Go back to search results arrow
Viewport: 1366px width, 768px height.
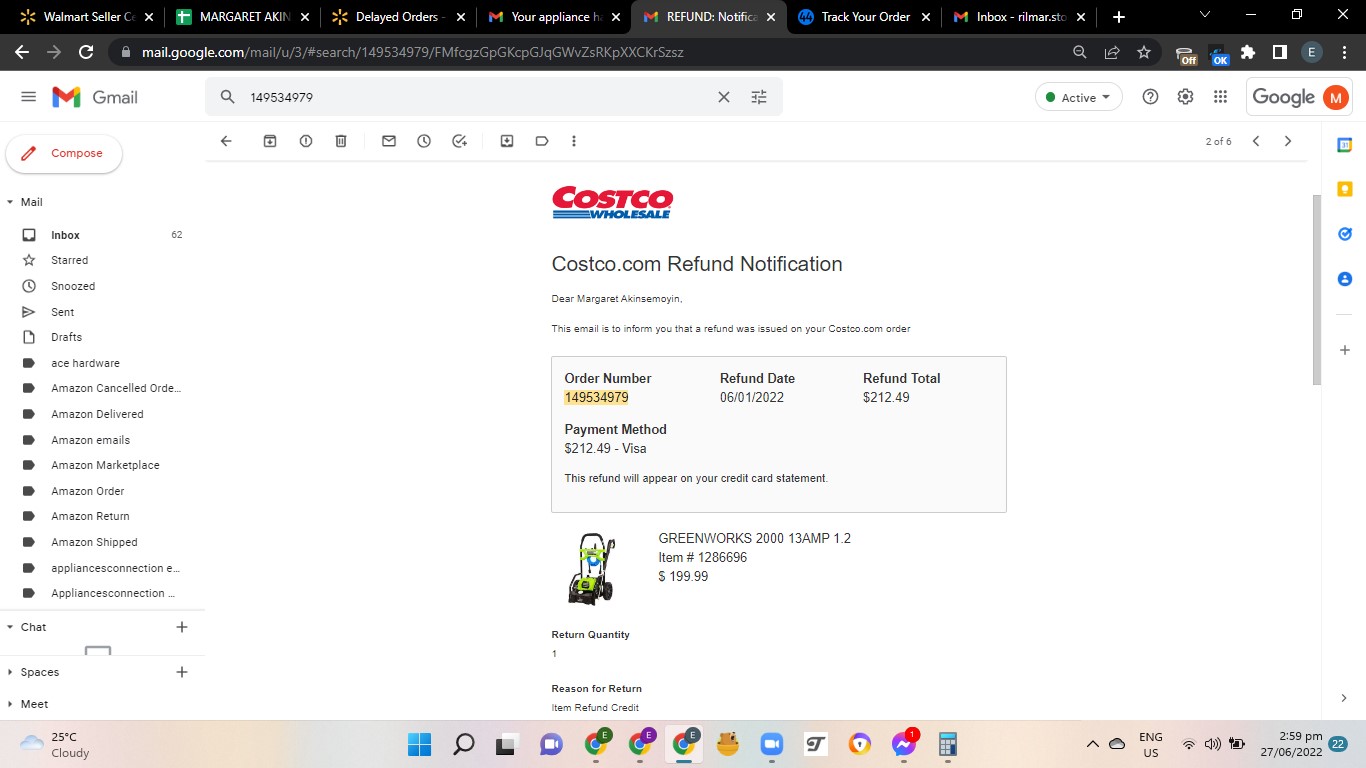(226, 141)
